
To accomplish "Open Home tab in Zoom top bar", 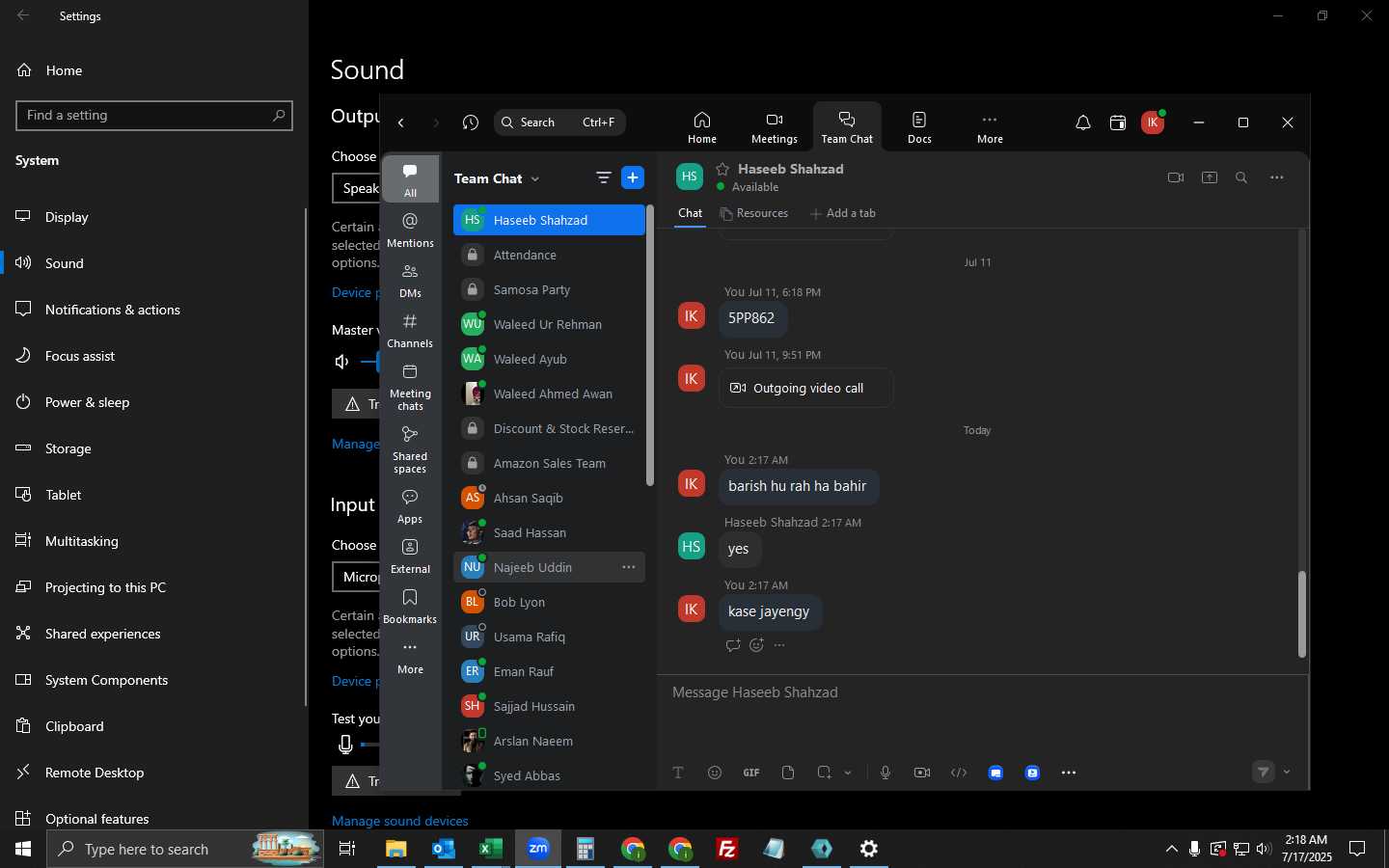I will 702,127.
